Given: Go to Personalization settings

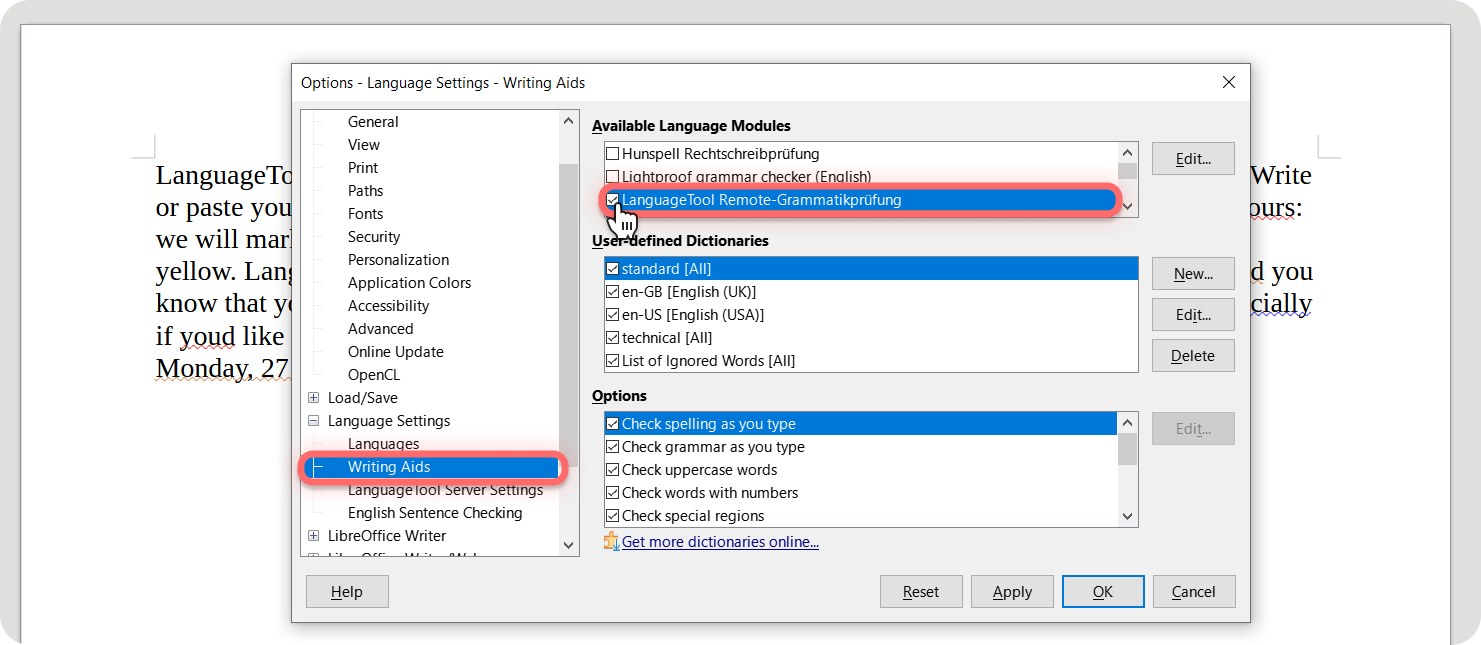Looking at the screenshot, I should (398, 260).
